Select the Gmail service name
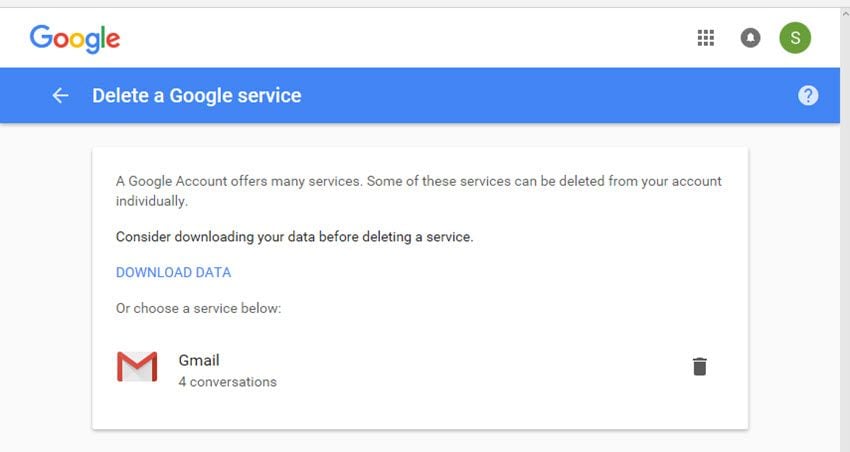The width and height of the screenshot is (850, 452). tap(199, 360)
